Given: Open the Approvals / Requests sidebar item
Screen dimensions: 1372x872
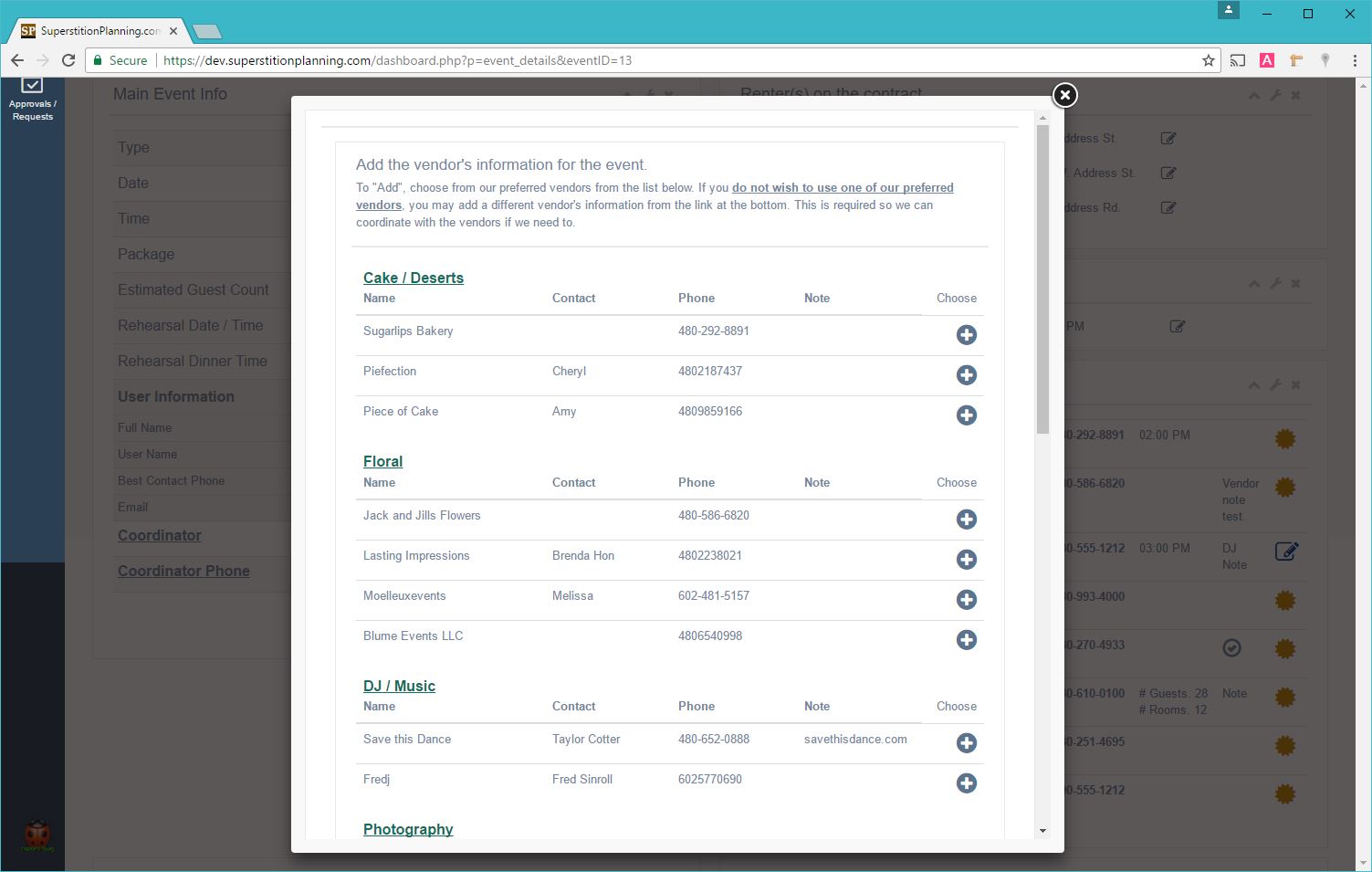Looking at the screenshot, I should [x=32, y=100].
